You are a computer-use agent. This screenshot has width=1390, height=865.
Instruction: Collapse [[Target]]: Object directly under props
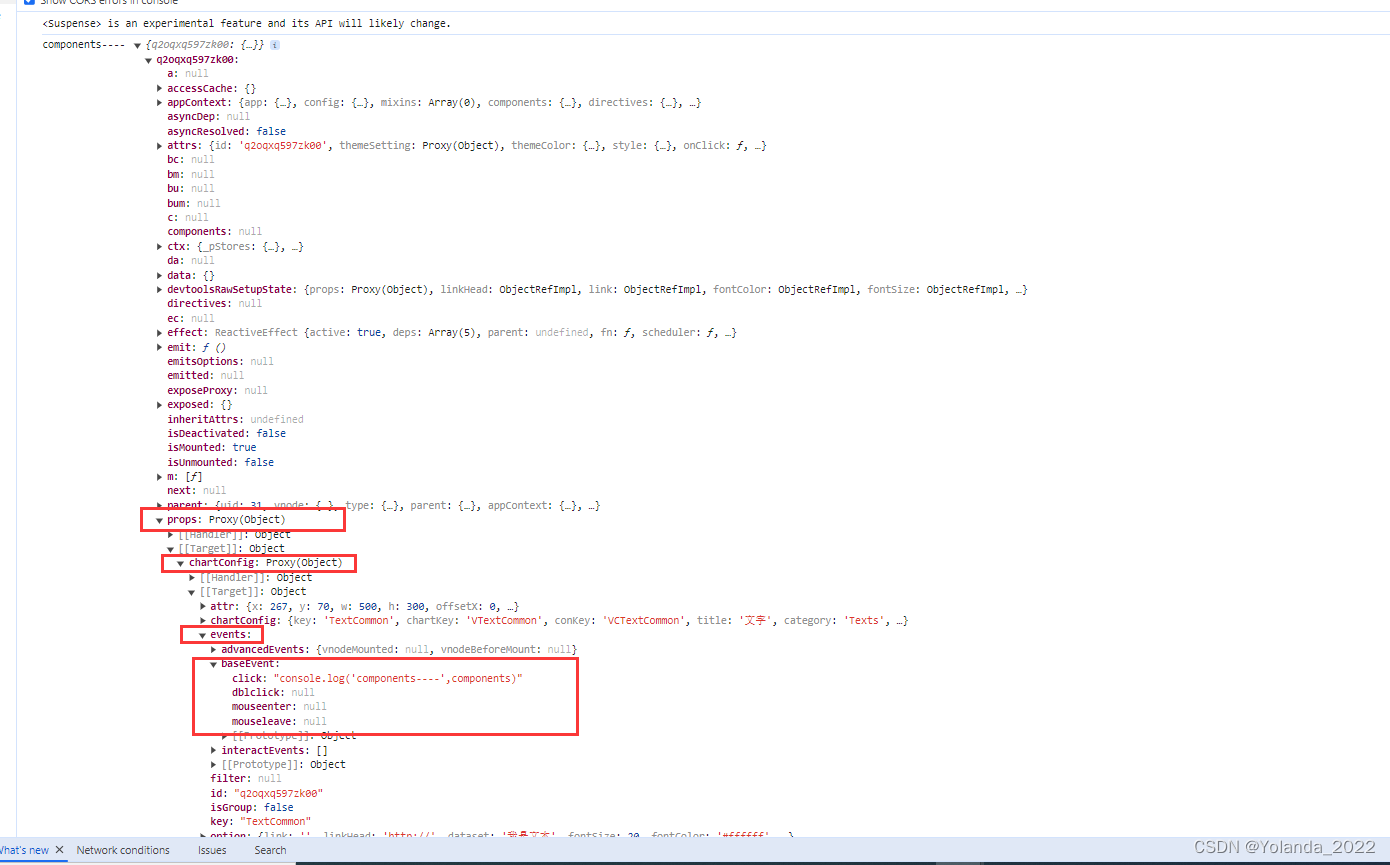171,549
